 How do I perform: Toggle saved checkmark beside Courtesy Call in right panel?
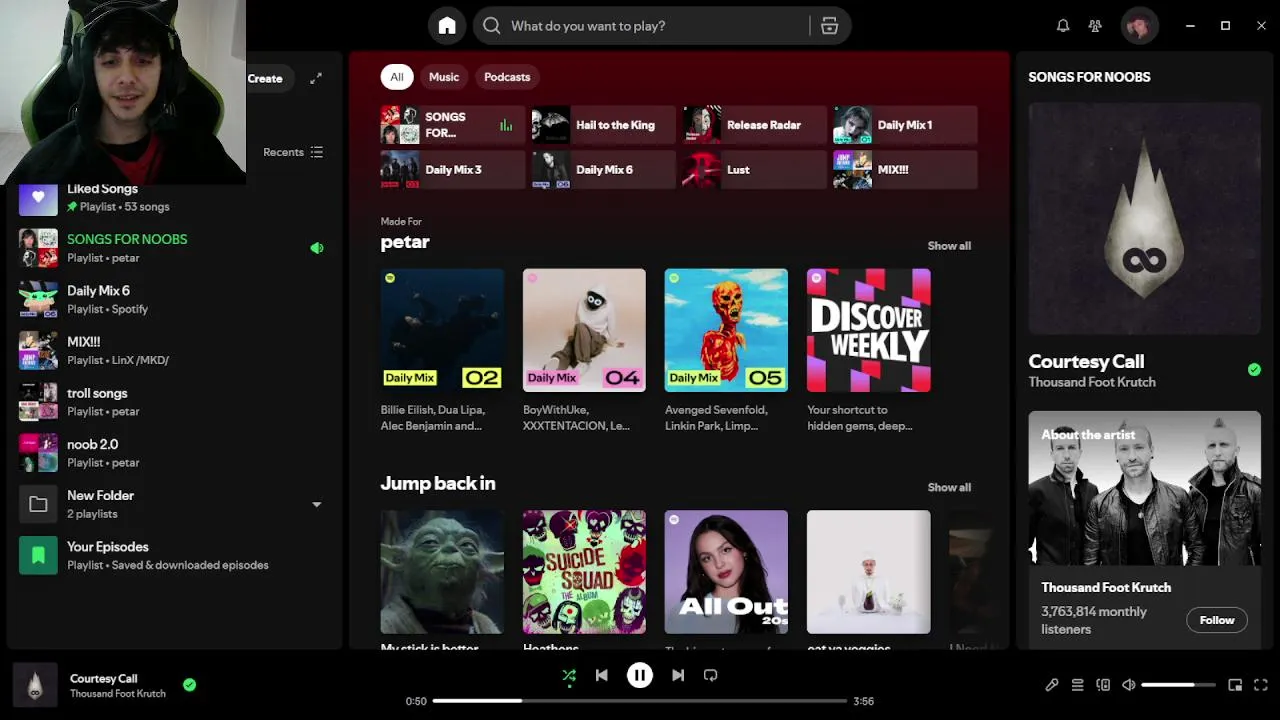click(1254, 370)
